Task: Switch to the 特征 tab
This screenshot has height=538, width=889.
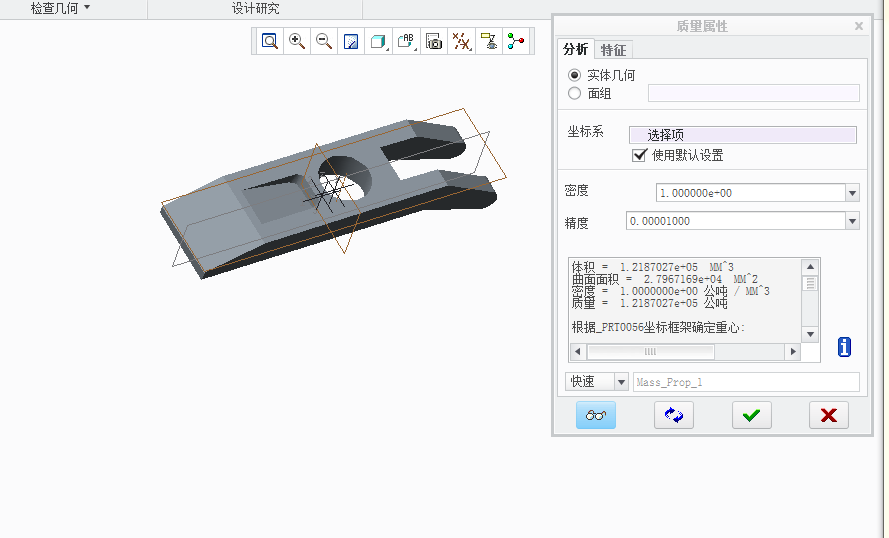Action: click(x=614, y=50)
